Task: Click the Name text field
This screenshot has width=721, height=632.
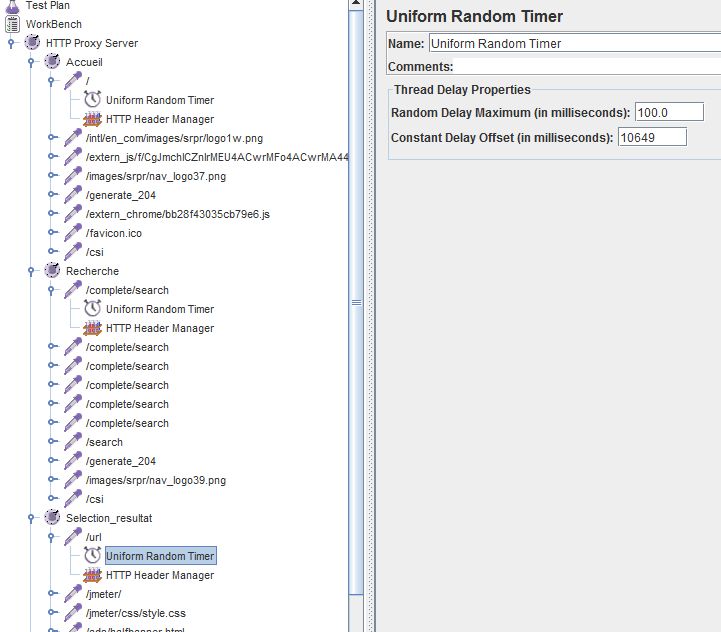Action: tap(573, 44)
